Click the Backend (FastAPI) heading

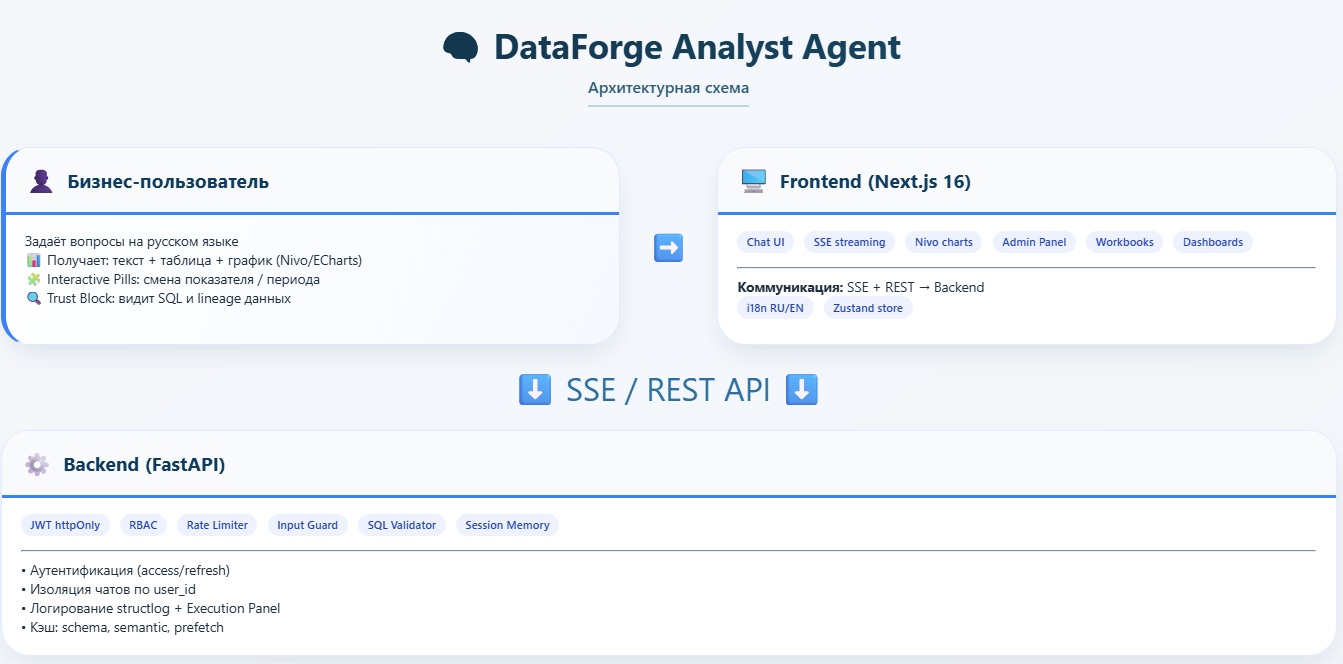[144, 465]
